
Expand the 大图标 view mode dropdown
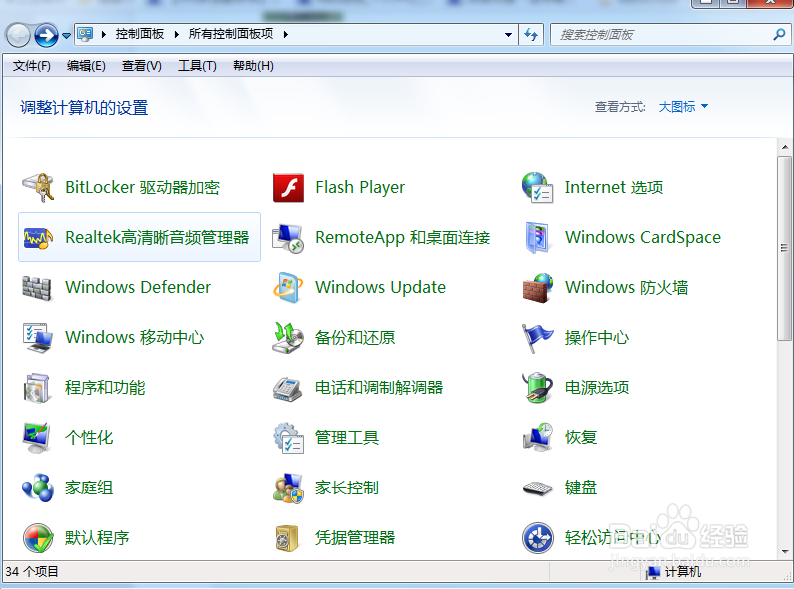pos(683,107)
